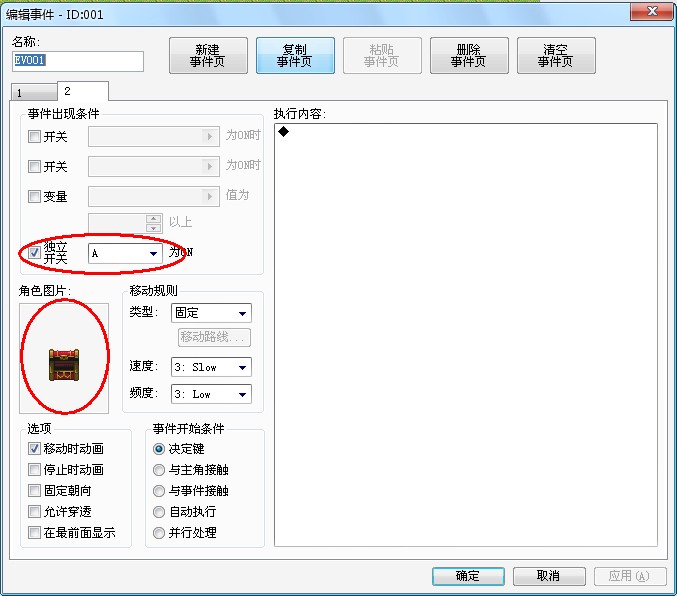Select event page tab 2

[x=82, y=91]
